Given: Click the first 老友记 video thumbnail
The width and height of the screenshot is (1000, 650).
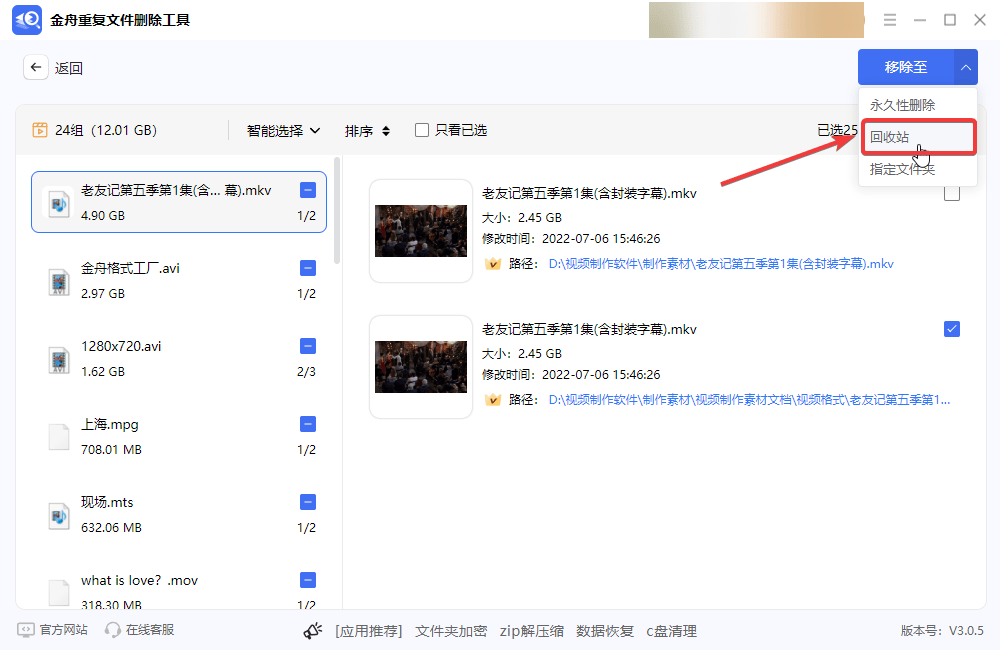Looking at the screenshot, I should point(421,231).
